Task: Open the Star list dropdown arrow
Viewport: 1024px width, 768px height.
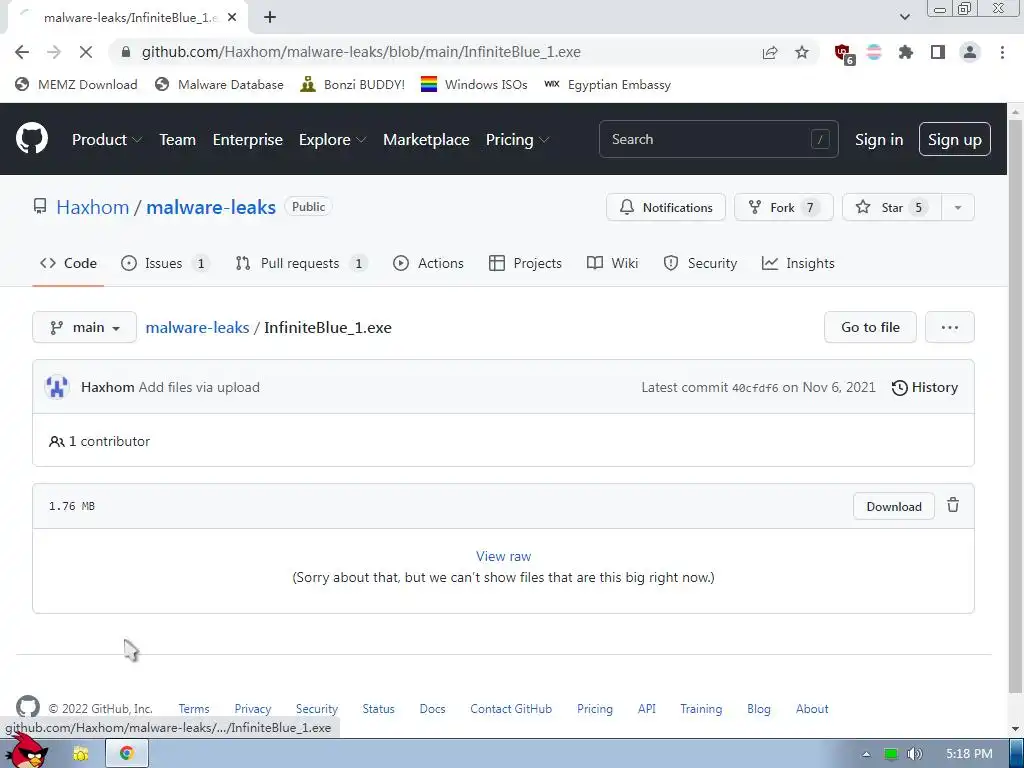Action: coord(957,208)
